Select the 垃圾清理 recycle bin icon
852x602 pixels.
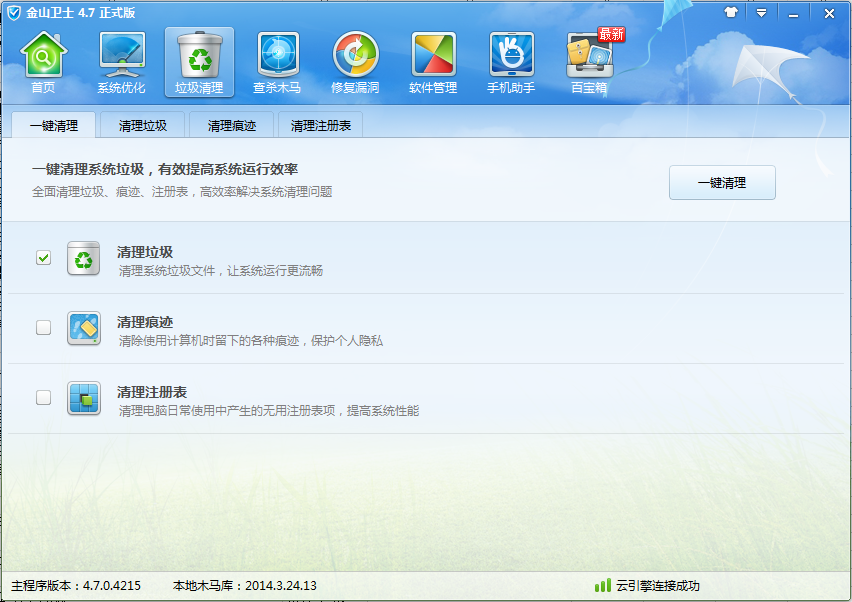click(199, 62)
